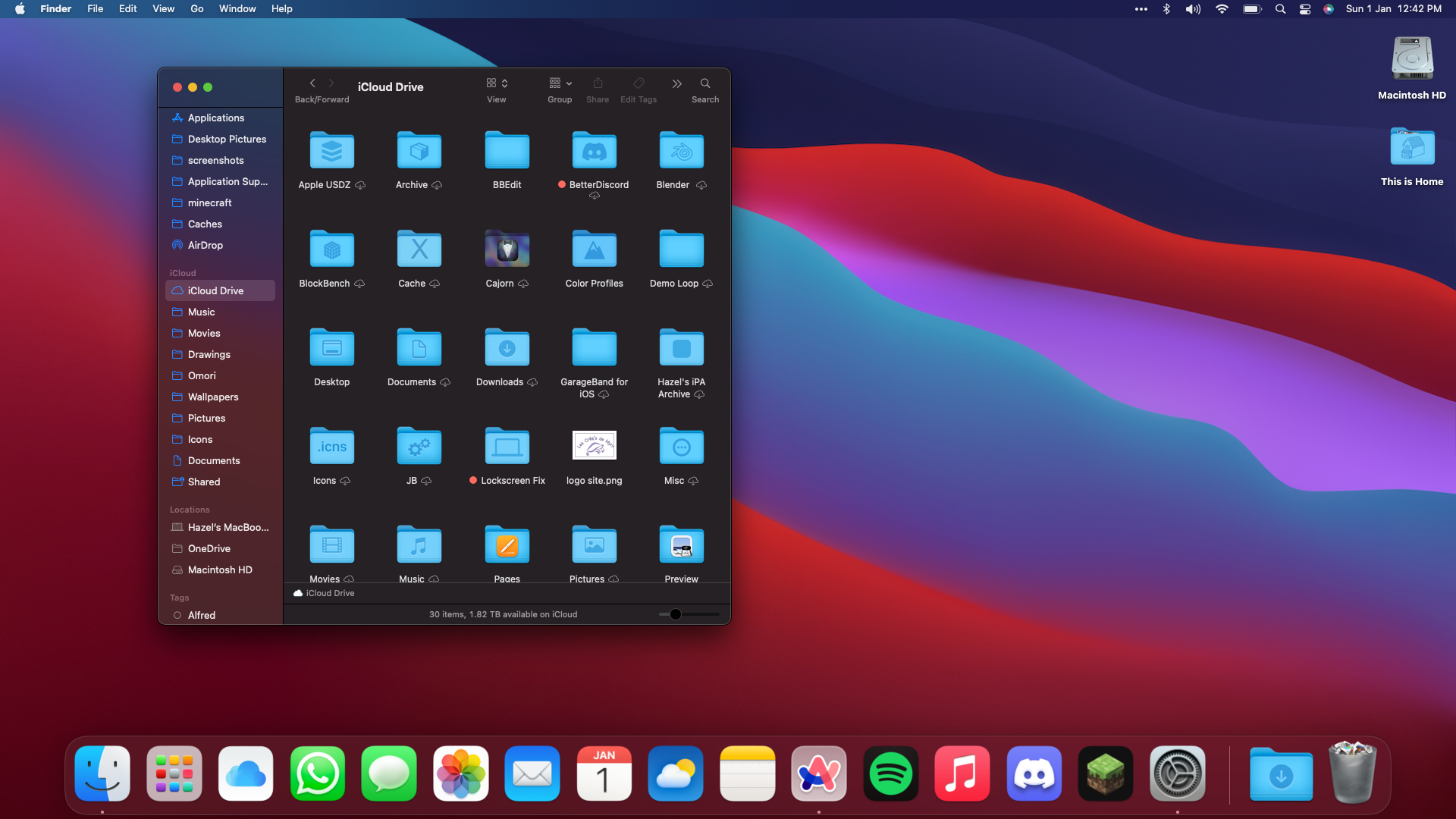Open Hazel's iPA Archive folder
This screenshot has width=1456, height=819.
click(x=681, y=347)
